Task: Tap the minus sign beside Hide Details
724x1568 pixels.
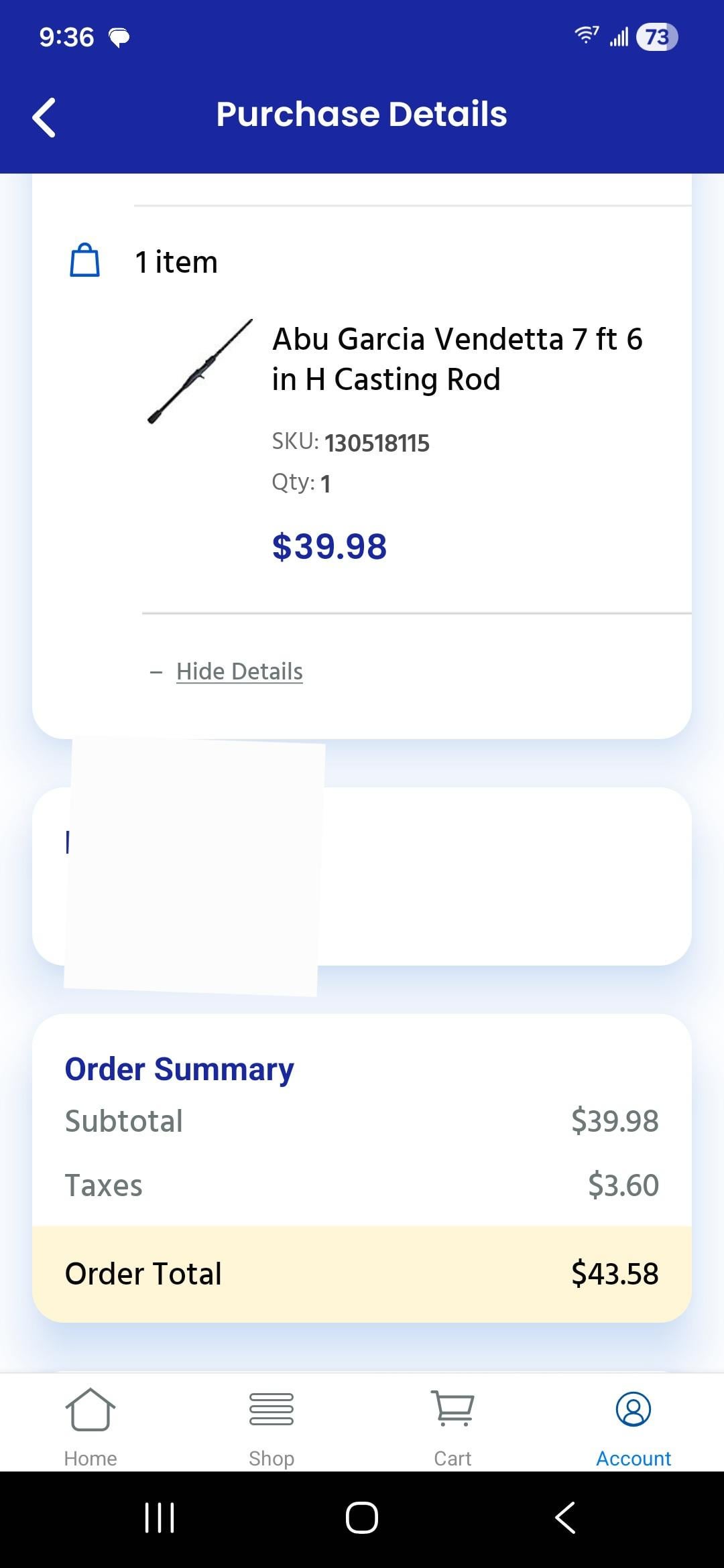Action: click(x=156, y=672)
